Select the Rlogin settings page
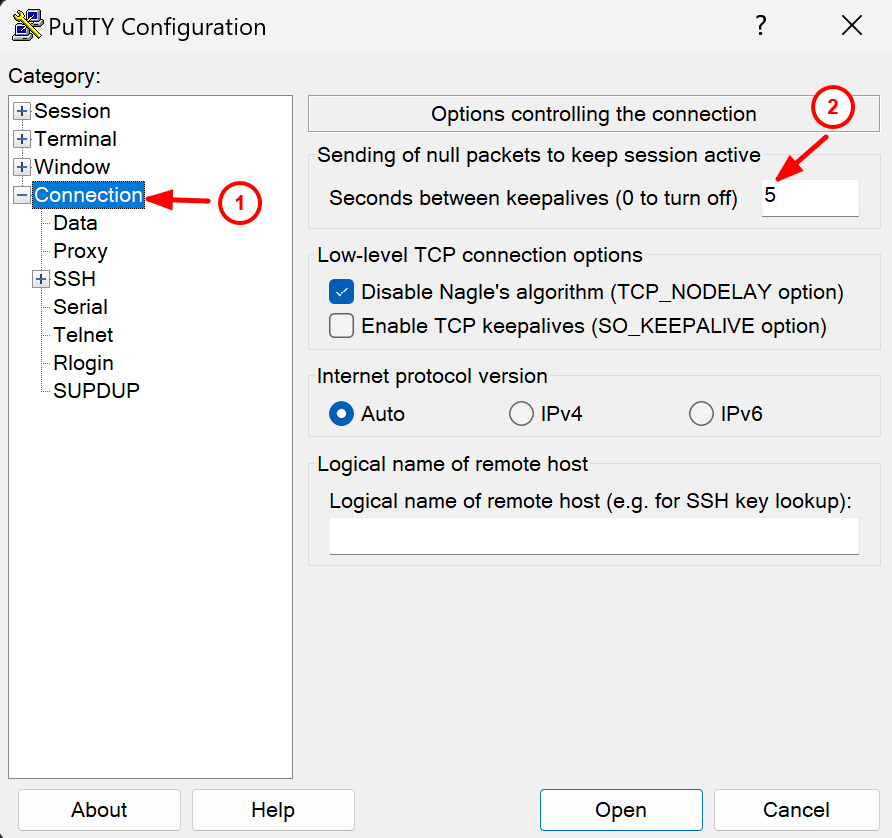 82,363
